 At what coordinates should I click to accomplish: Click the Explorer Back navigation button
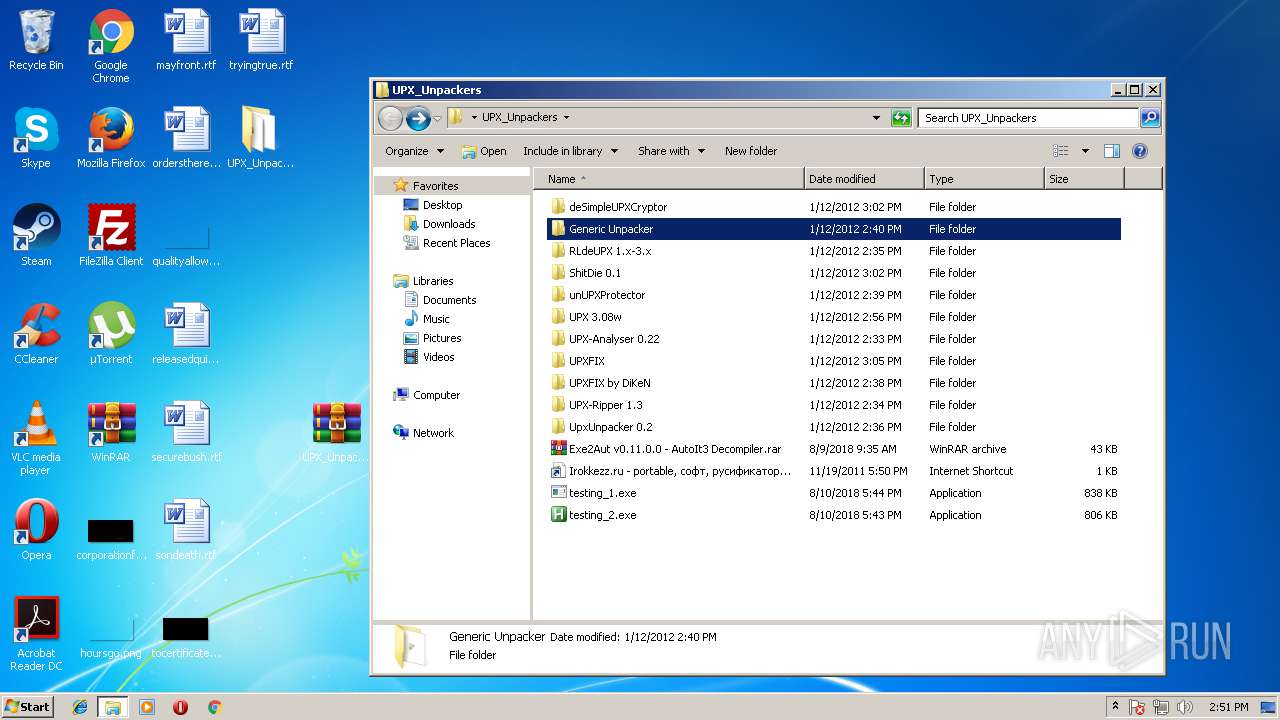click(x=391, y=118)
